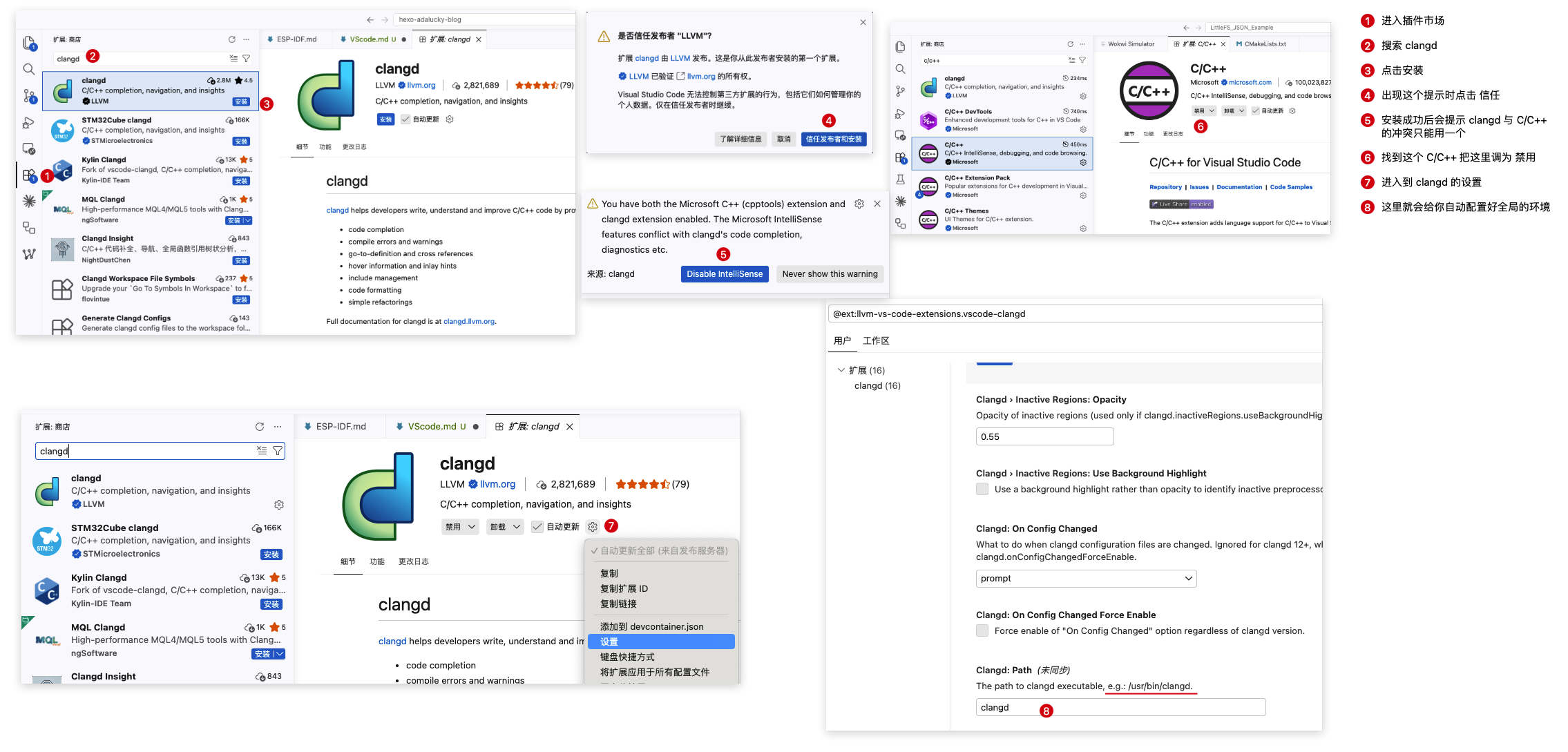Screen dimensions: 1568x752
Task: Open the Testing flask in the LittleFS_JSON_Example window
Action: [x=900, y=180]
